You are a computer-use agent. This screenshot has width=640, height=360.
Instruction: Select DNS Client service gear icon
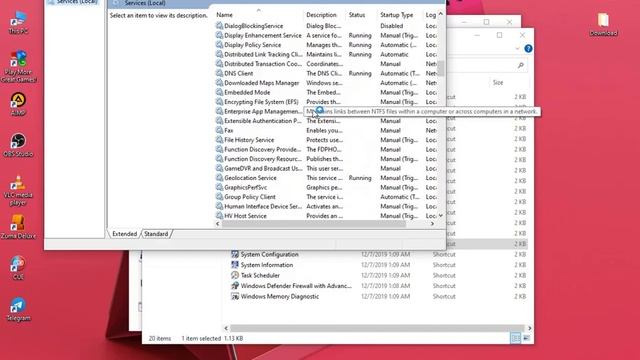coord(219,73)
